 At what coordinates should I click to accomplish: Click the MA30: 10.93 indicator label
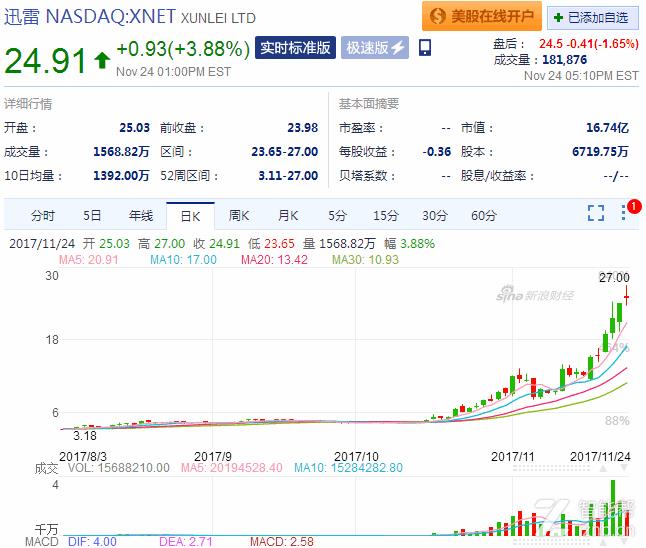(365, 260)
